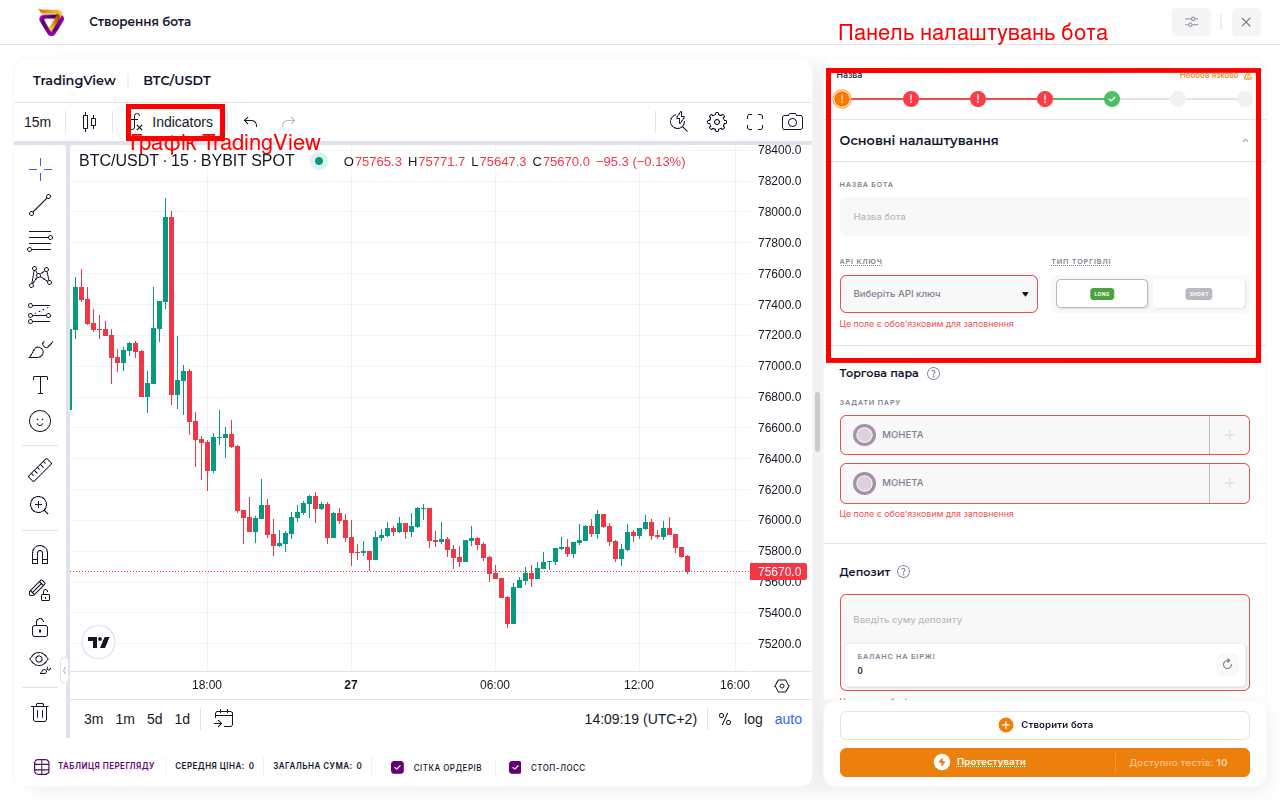Viewport: 1280px width, 800px height.
Task: Switch to the 5d range tab
Action: click(x=155, y=719)
